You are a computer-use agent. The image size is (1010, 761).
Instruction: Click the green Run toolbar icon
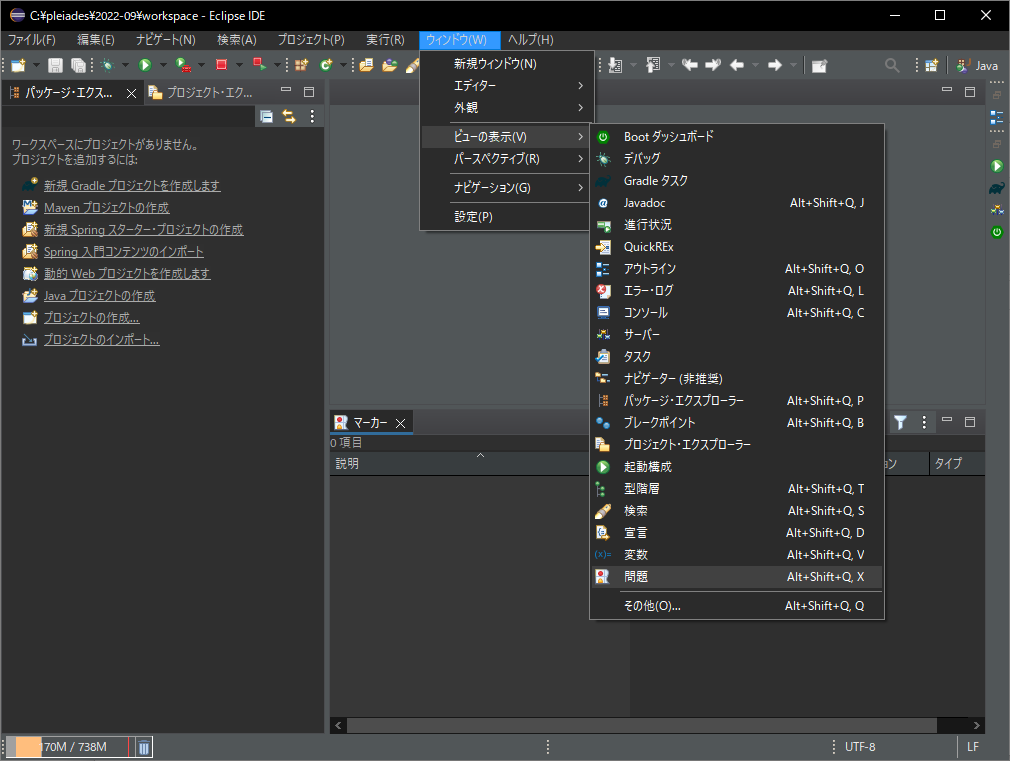145,65
